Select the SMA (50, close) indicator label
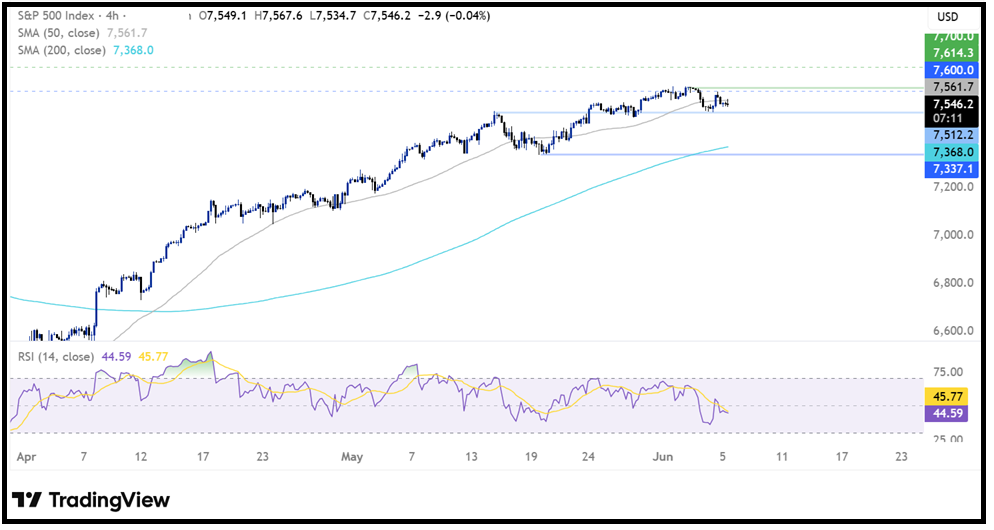 coord(58,33)
